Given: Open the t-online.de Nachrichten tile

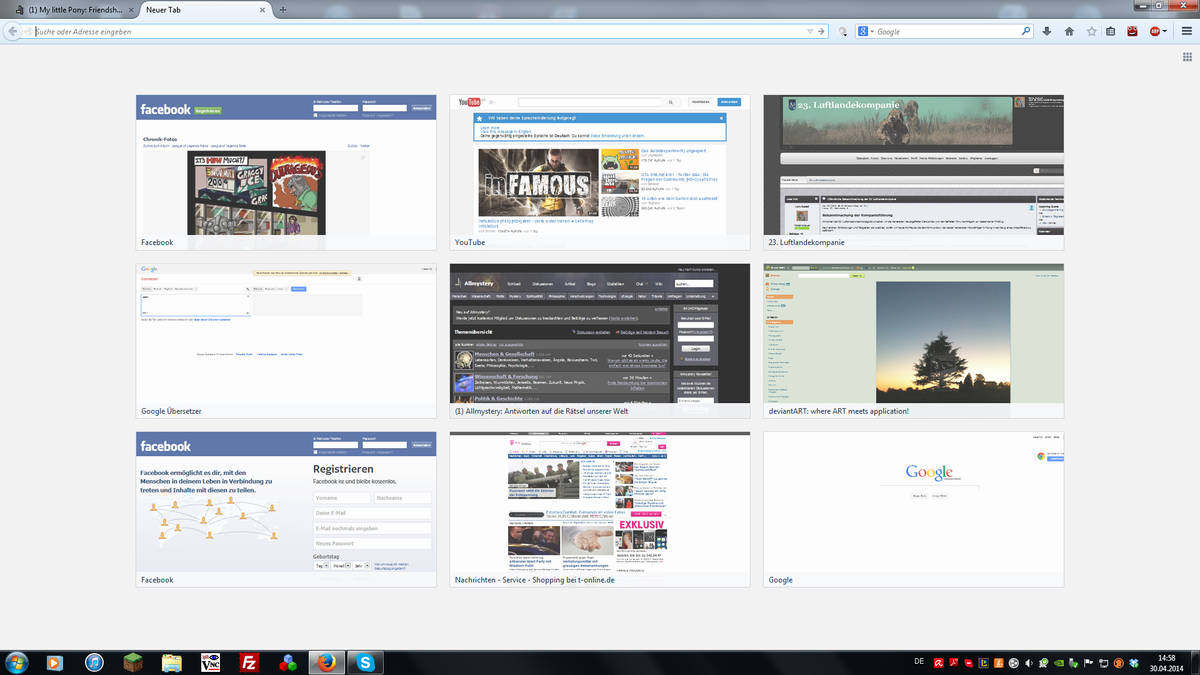Looking at the screenshot, I should [600, 509].
